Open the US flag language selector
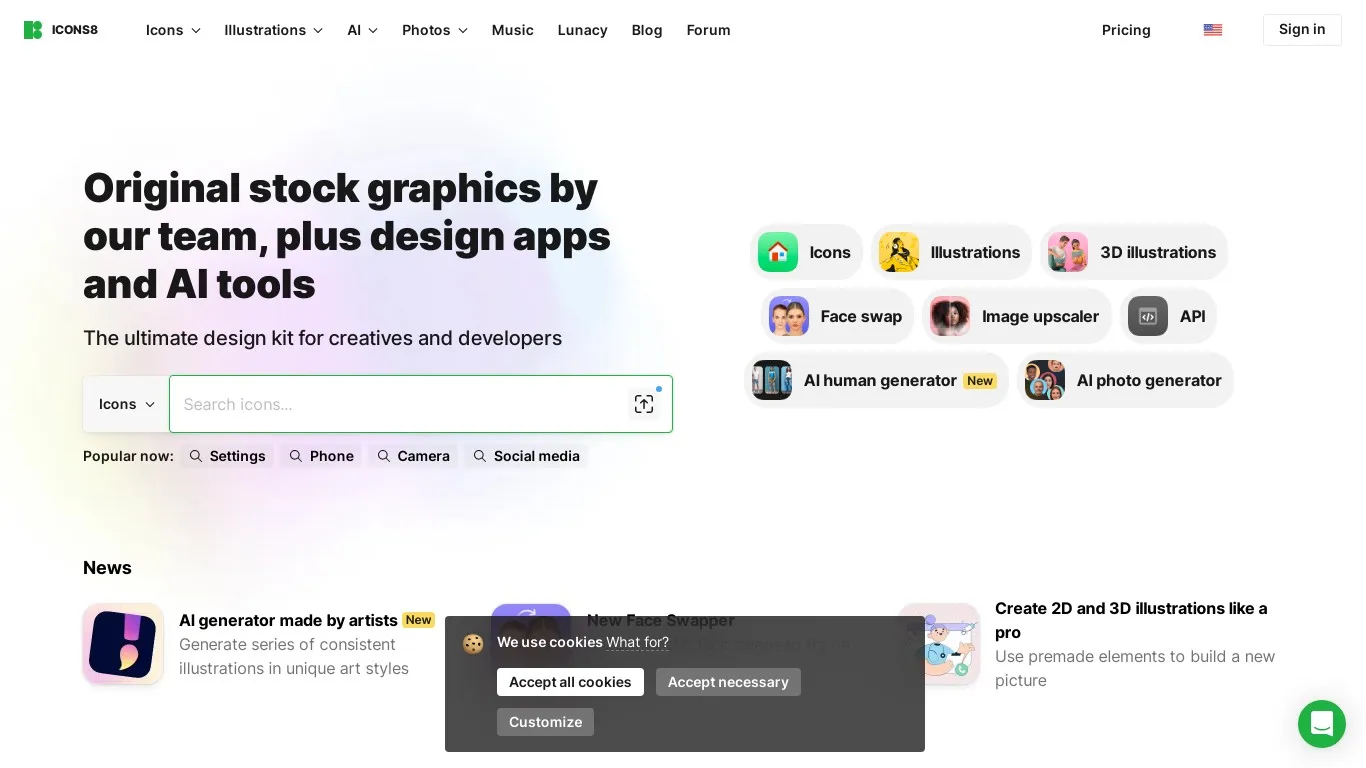The height and width of the screenshot is (768, 1366). pyautogui.click(x=1213, y=30)
